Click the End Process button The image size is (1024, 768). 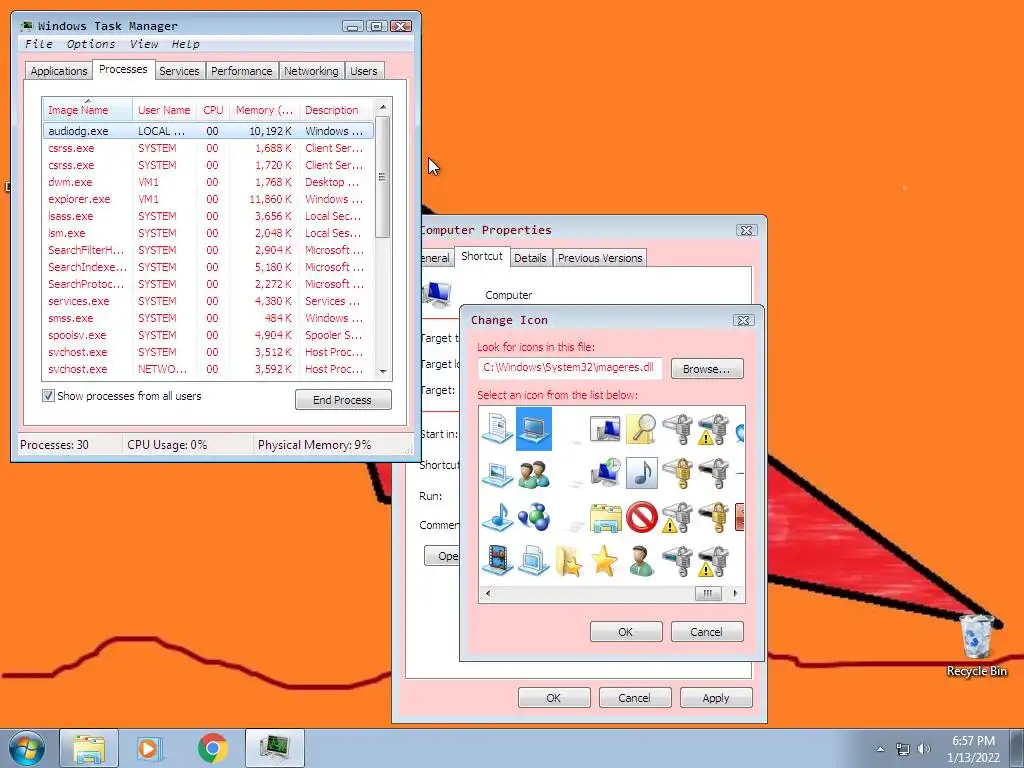pyautogui.click(x=343, y=400)
